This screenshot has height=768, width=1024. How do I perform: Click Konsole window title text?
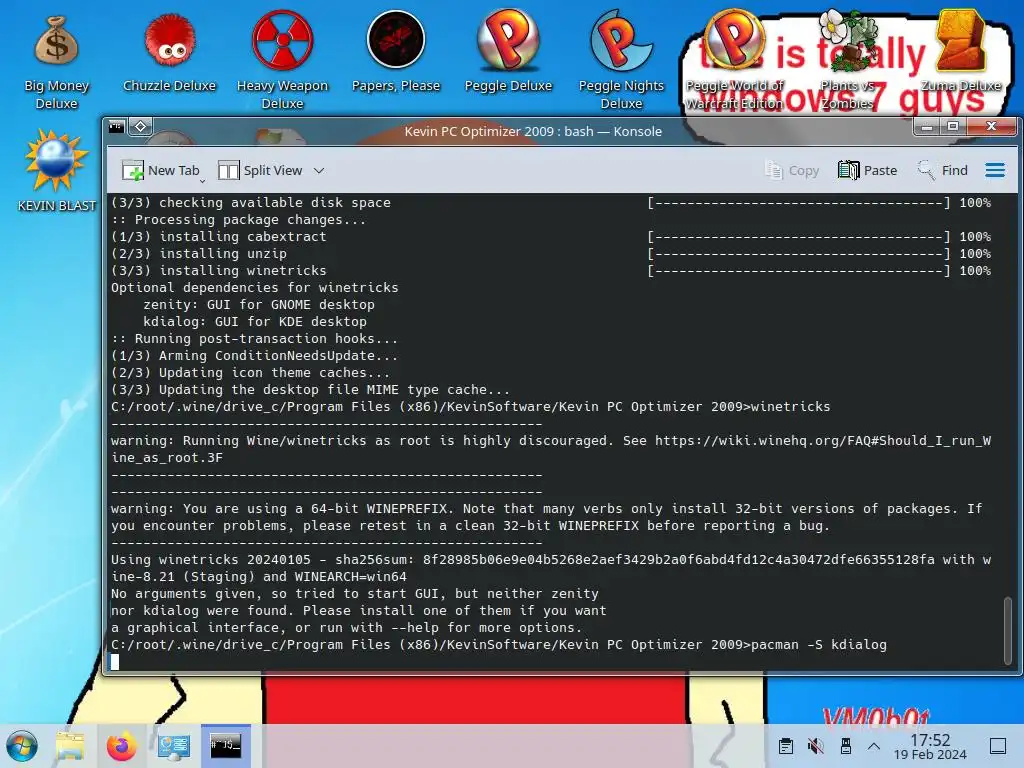[533, 131]
